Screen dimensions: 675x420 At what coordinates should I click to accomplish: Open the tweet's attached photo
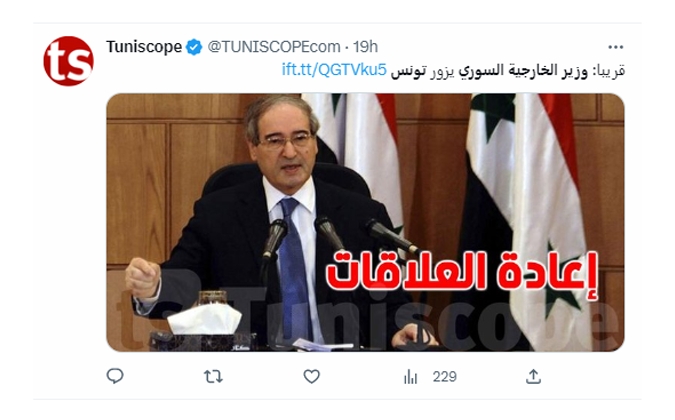click(365, 222)
